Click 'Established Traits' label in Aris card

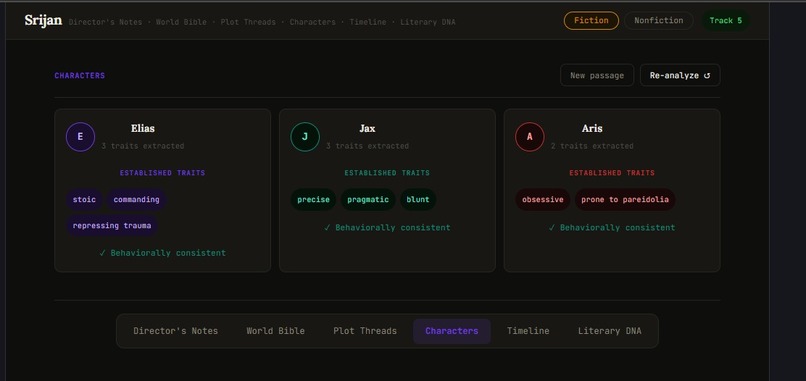click(x=612, y=173)
